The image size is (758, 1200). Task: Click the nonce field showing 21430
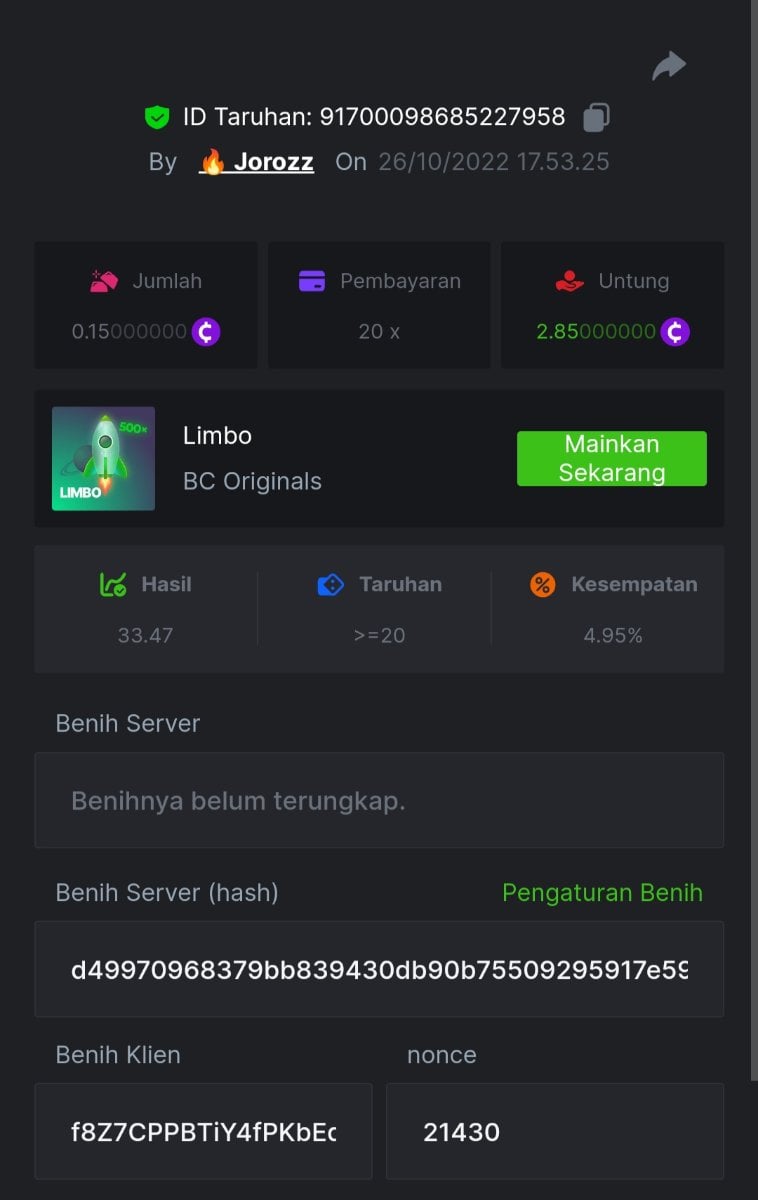point(555,1132)
